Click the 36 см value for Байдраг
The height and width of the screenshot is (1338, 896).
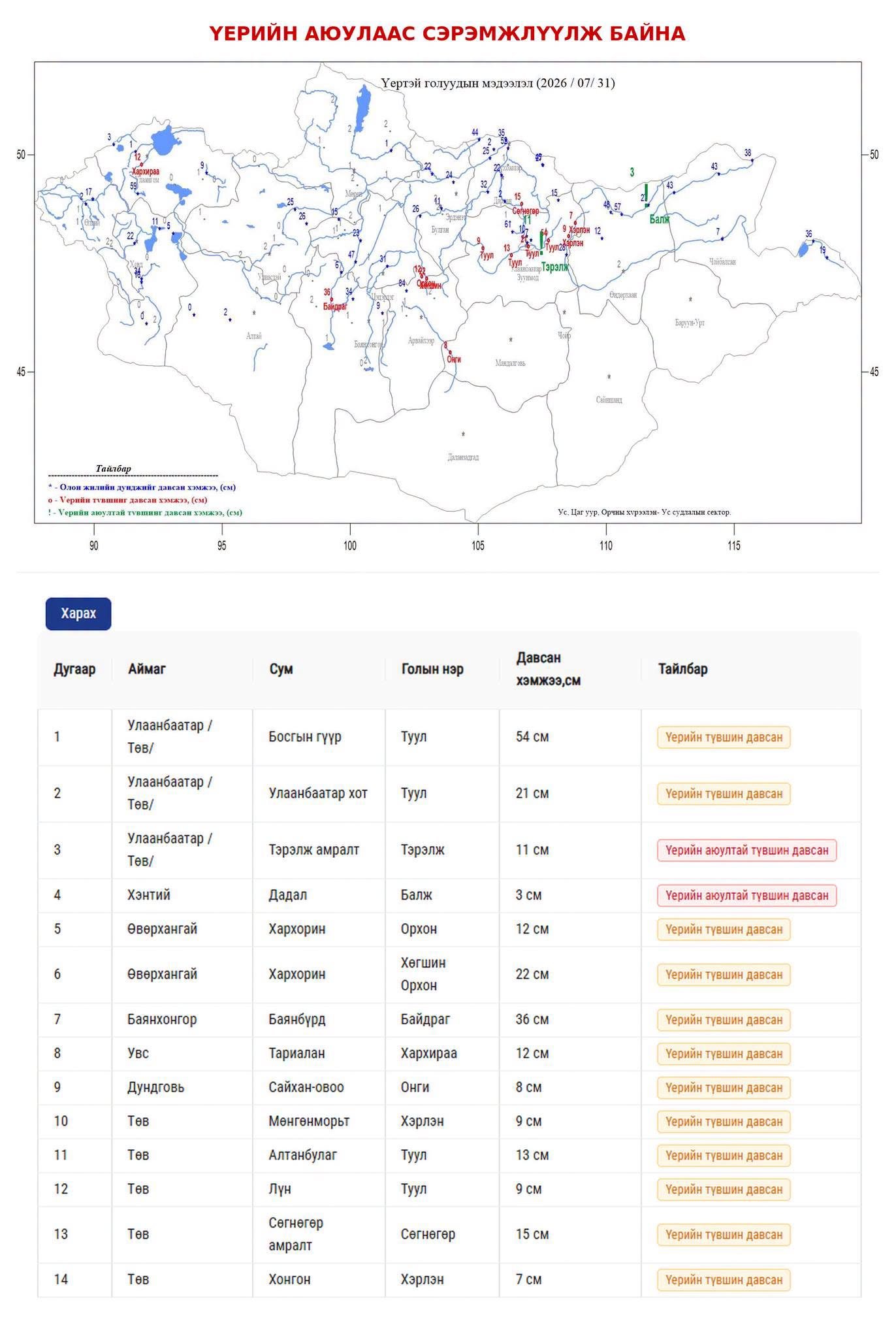(532, 1019)
